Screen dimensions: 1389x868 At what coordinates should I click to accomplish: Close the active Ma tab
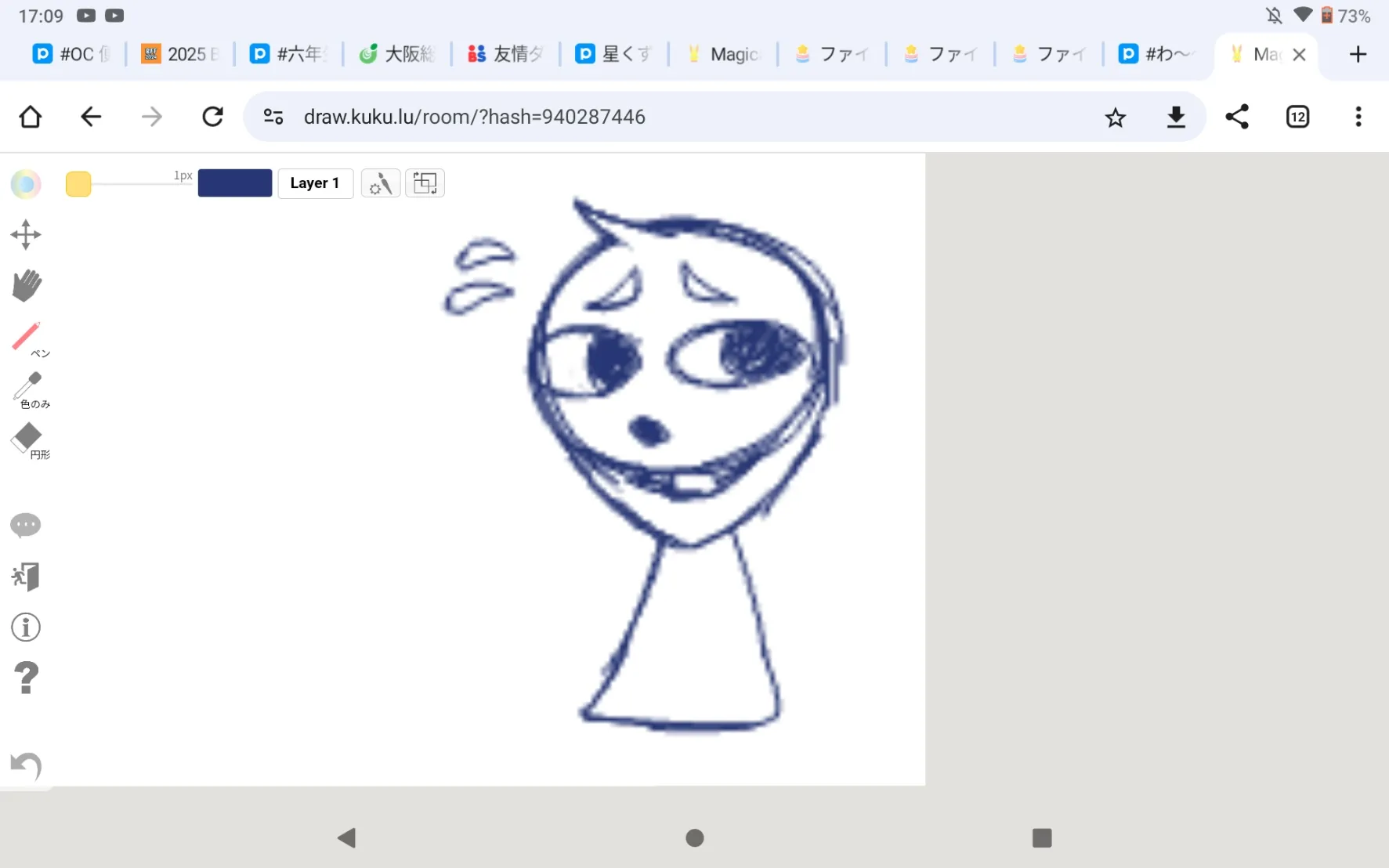(1299, 54)
